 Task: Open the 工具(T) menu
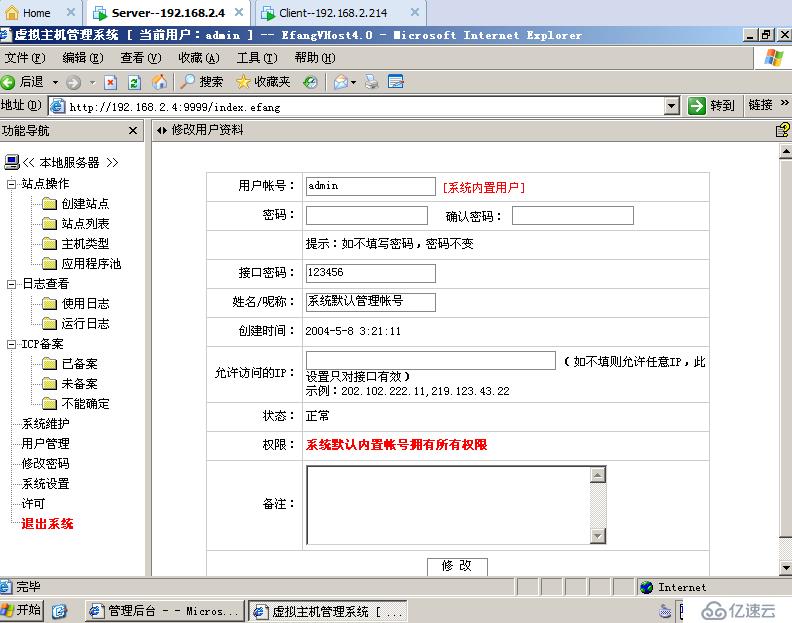click(257, 58)
